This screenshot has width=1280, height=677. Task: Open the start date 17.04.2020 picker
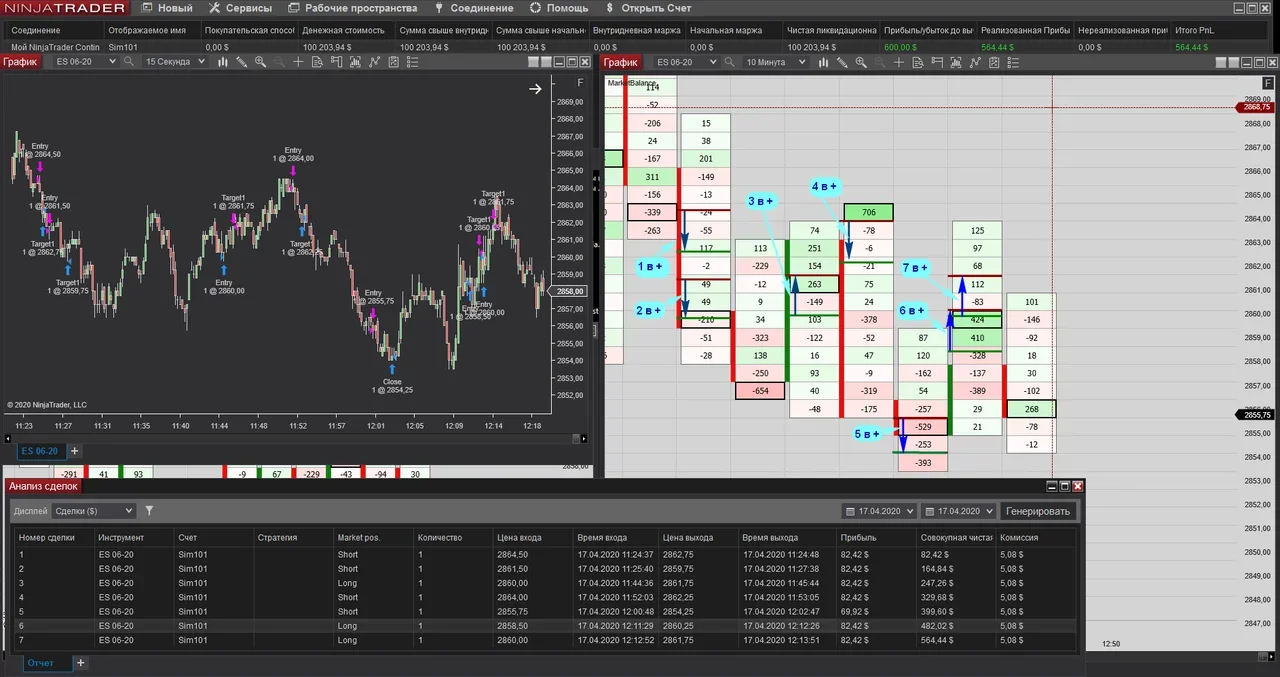point(880,511)
